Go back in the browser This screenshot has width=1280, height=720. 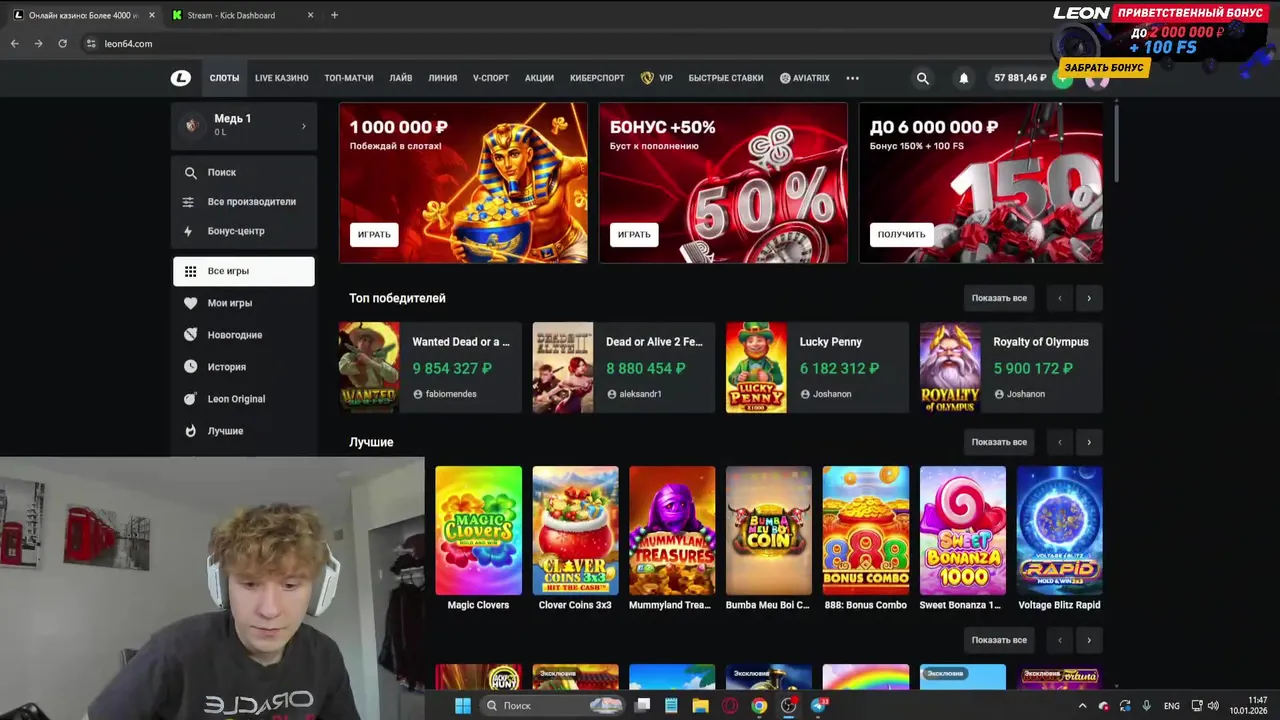coord(14,44)
